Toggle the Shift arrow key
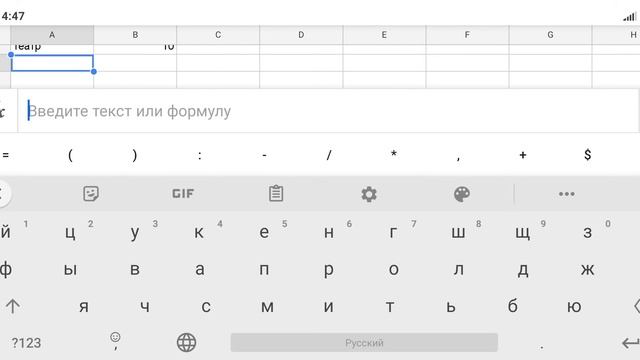 (13, 306)
